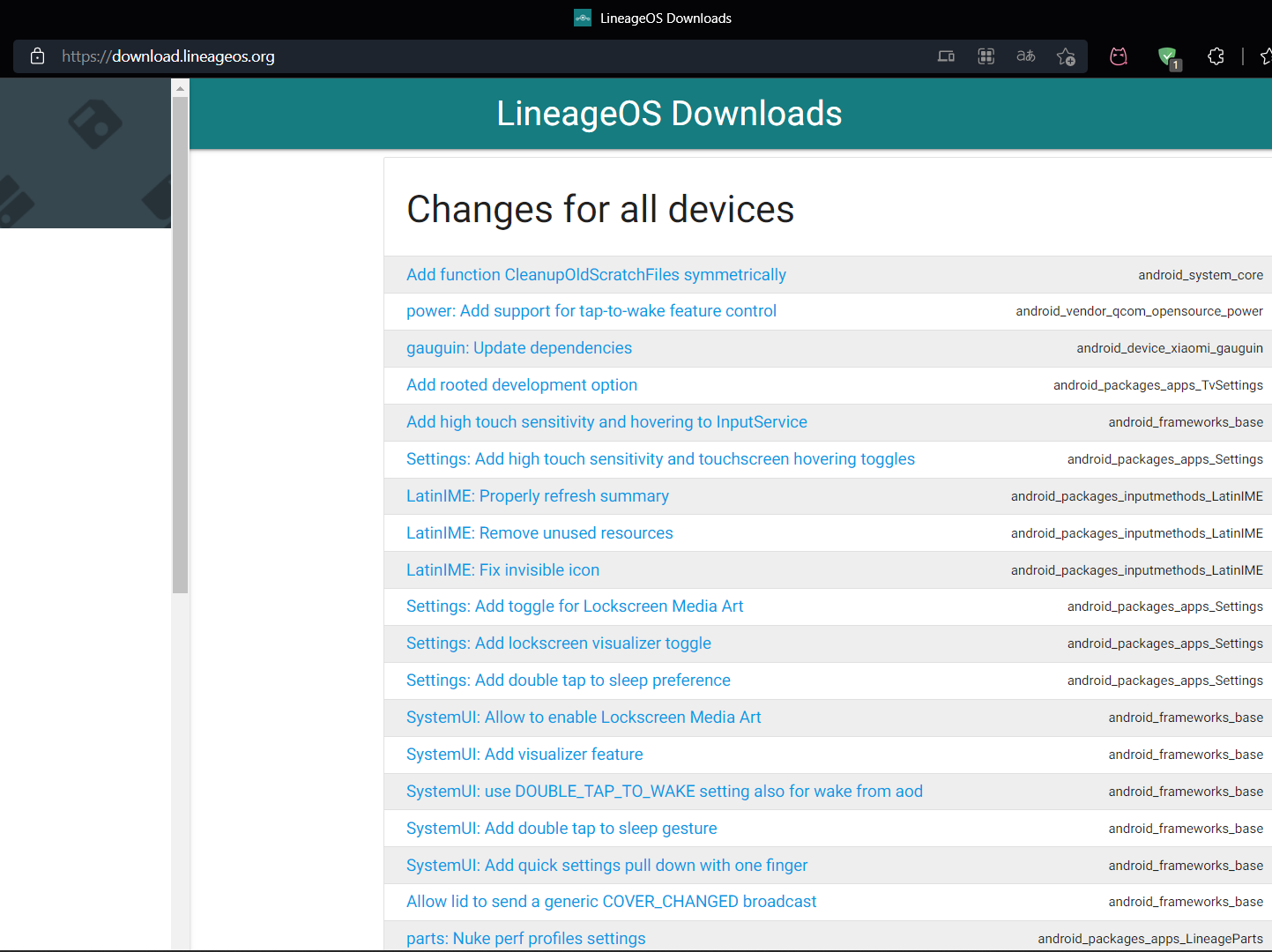Click 'android_frameworks_base' in visualizer feature row
The width and height of the screenshot is (1272, 952).
point(1186,755)
